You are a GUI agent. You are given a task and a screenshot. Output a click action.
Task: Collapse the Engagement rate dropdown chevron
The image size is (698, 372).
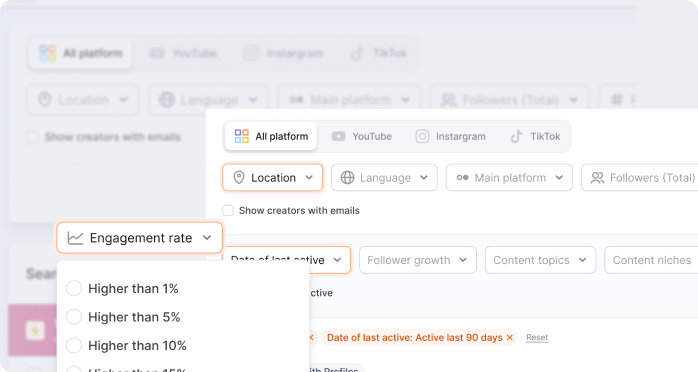(x=207, y=238)
